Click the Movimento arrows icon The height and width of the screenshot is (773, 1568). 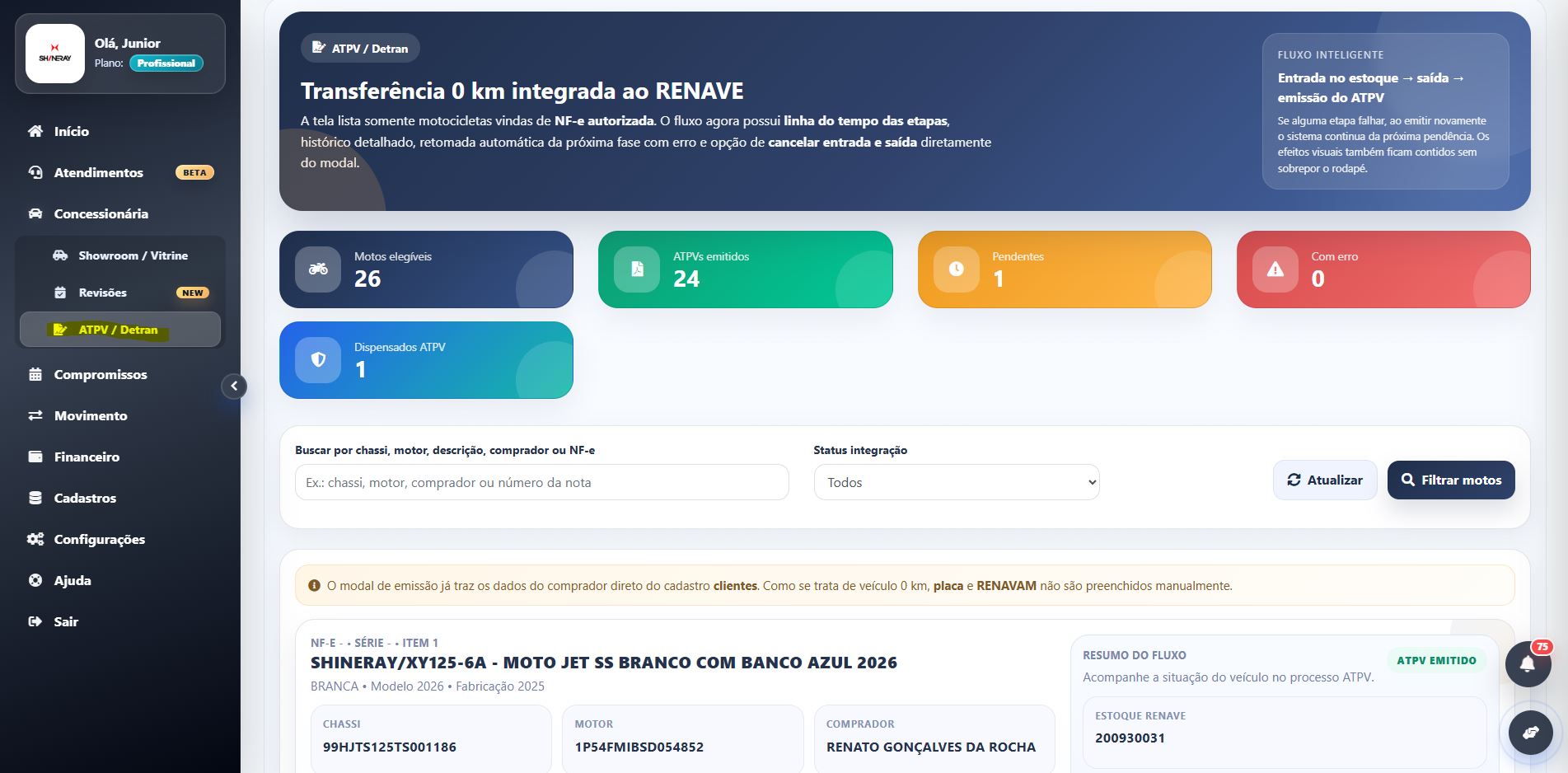pyautogui.click(x=35, y=415)
